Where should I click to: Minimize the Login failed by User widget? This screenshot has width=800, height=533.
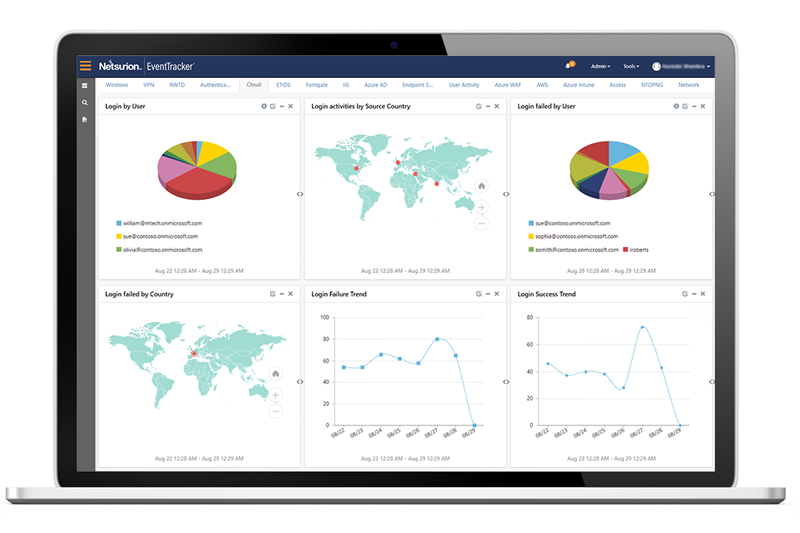click(x=694, y=106)
